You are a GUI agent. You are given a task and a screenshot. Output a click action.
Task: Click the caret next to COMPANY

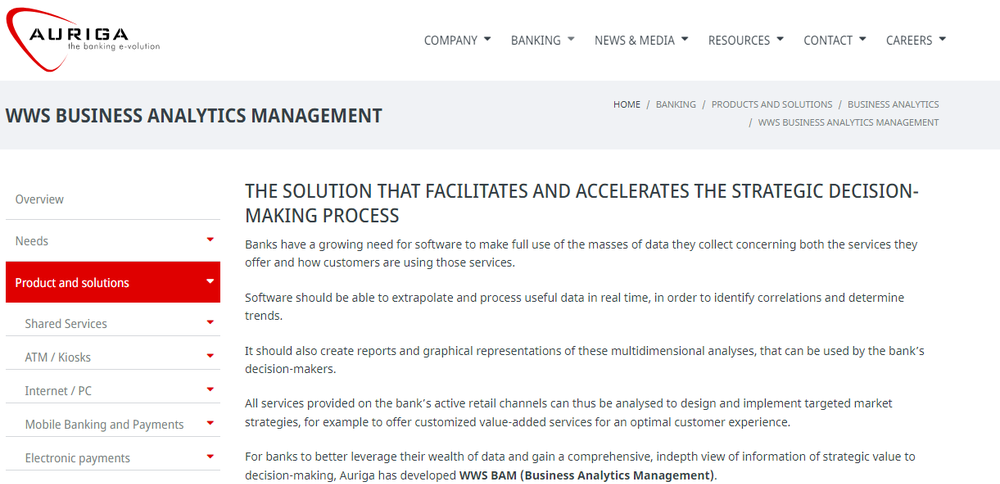487,39
